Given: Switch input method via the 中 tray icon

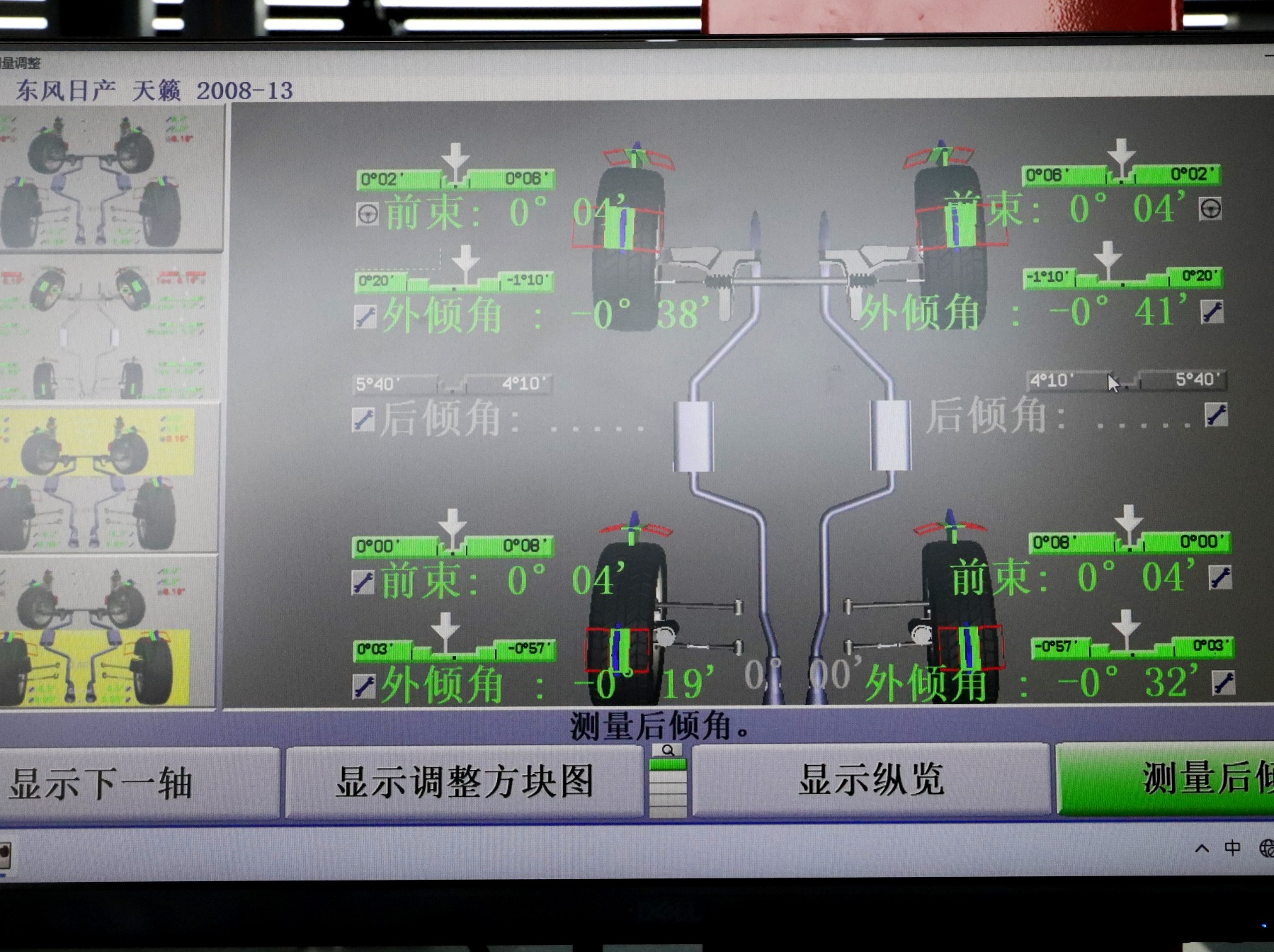Looking at the screenshot, I should 1233,848.
